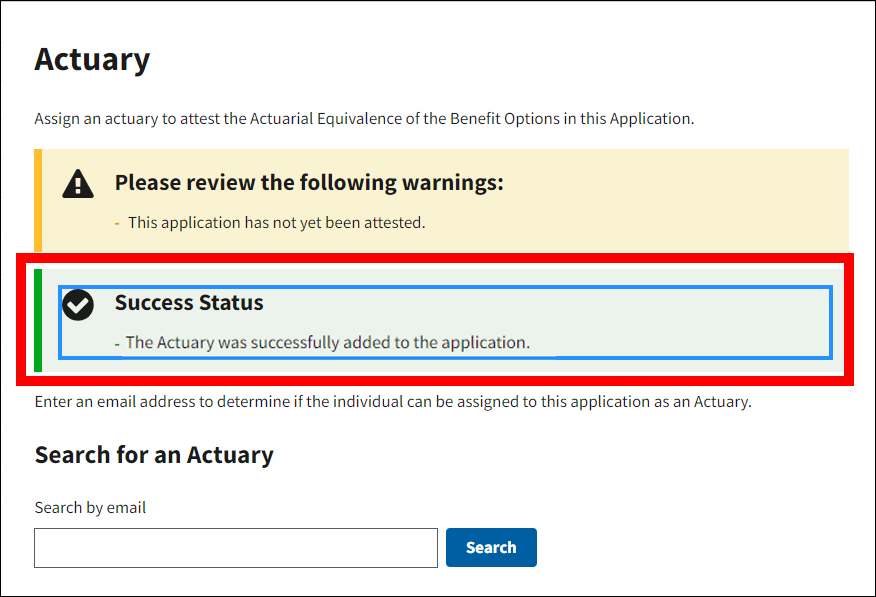Click the "Assign an actuary to attest" description
Image resolution: width=876 pixels, height=597 pixels.
pyautogui.click(x=364, y=119)
